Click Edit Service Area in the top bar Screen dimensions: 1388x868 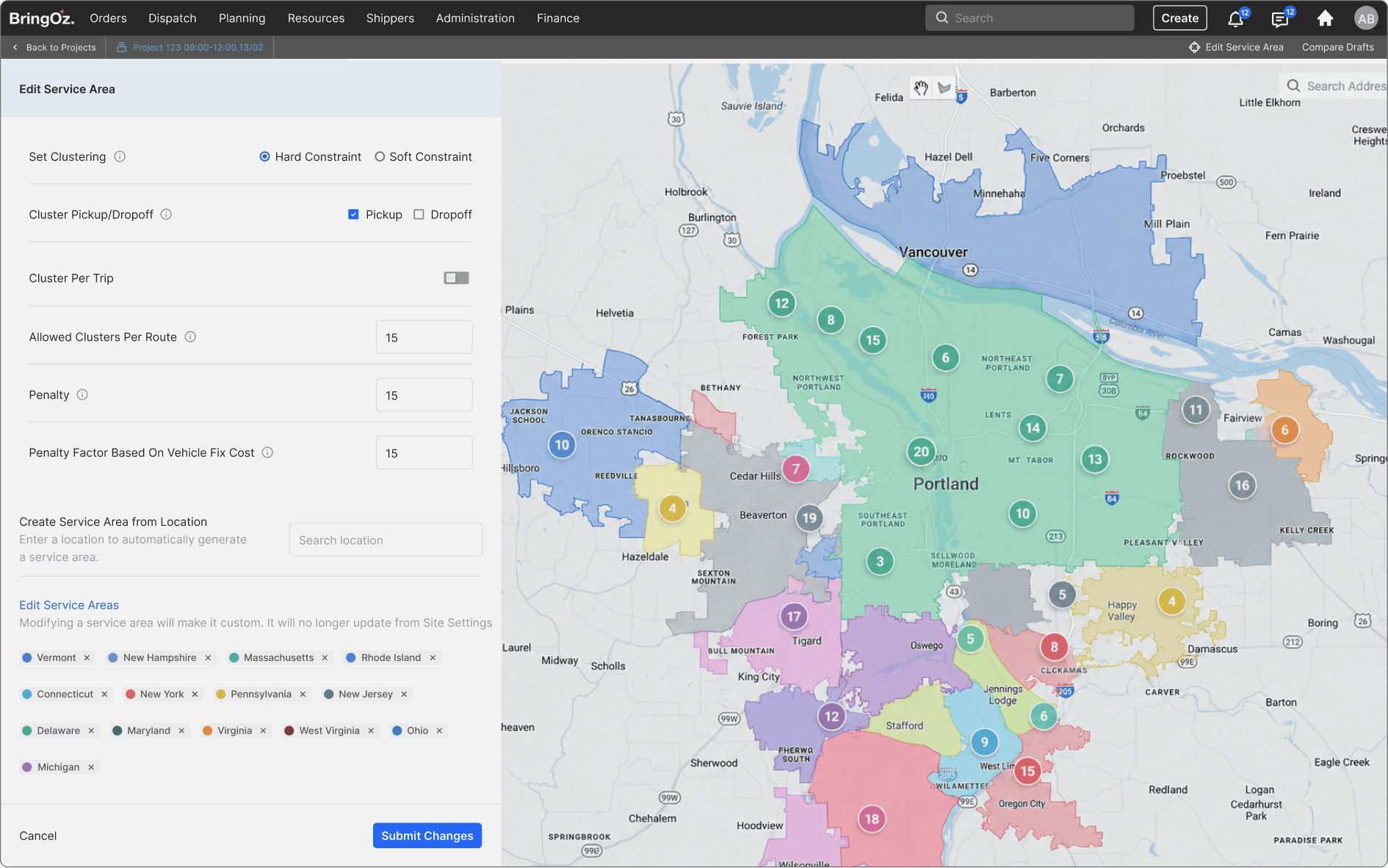pos(1236,47)
